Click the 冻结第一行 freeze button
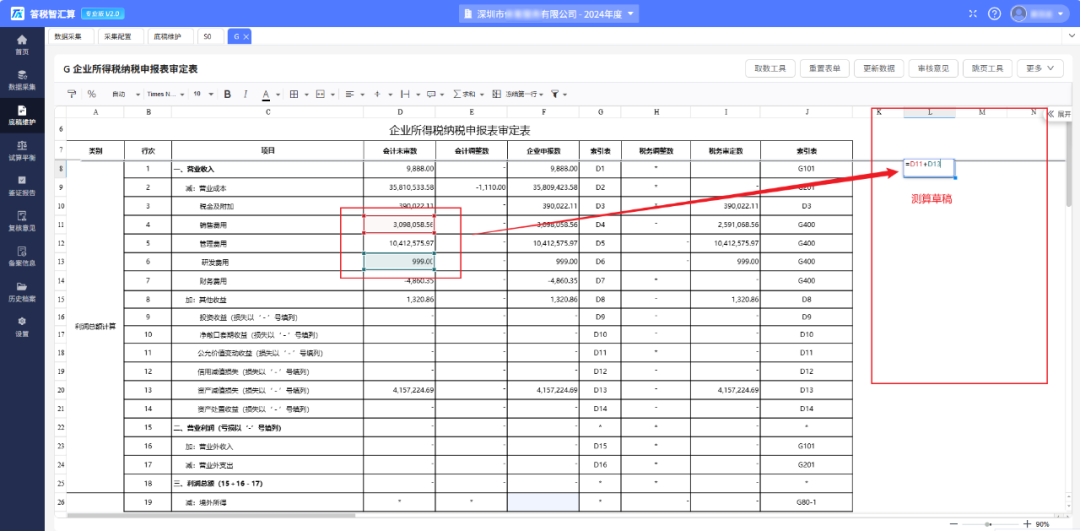This screenshot has height=531, width=1080. [x=517, y=94]
